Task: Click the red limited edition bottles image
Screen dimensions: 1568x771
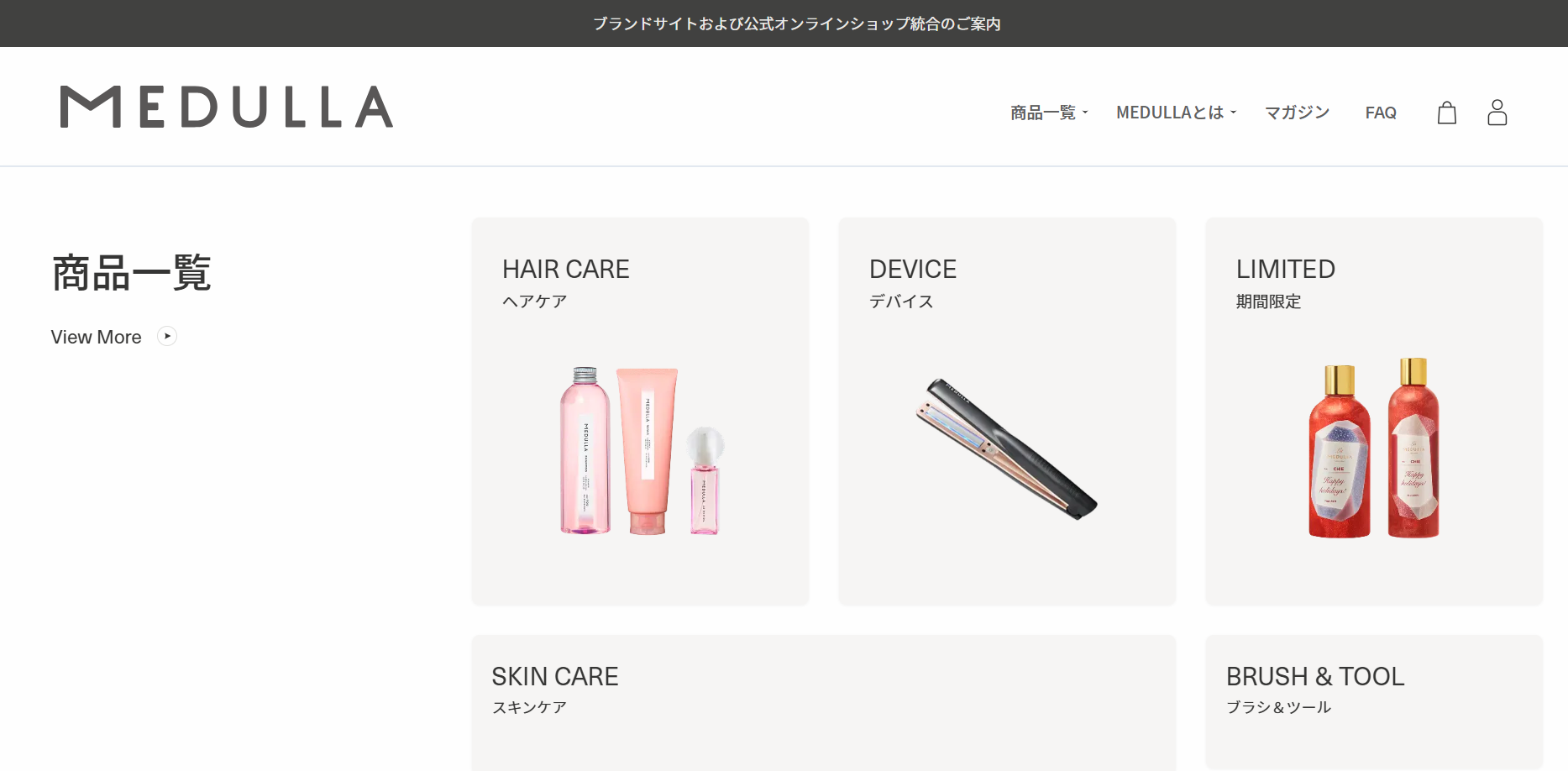Action: point(1374,449)
